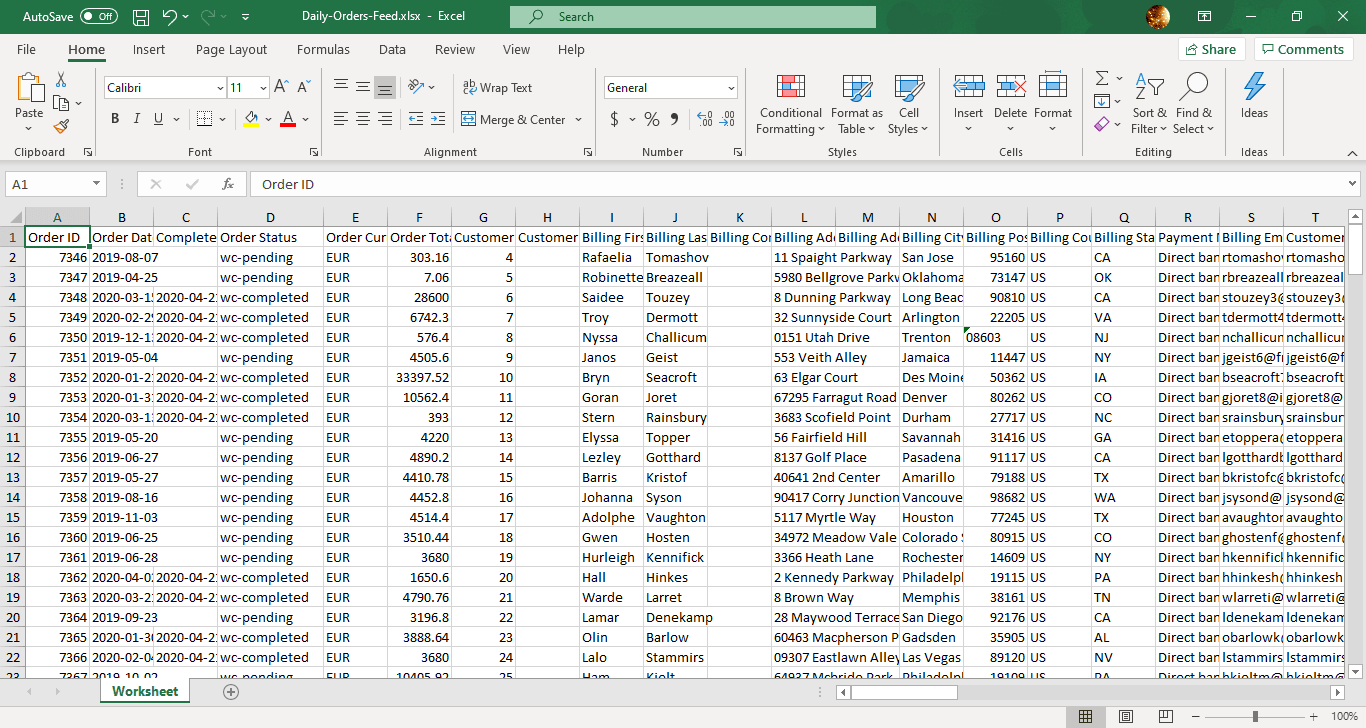
Task: Switch to the Formulas ribbon tab
Action: point(323,50)
